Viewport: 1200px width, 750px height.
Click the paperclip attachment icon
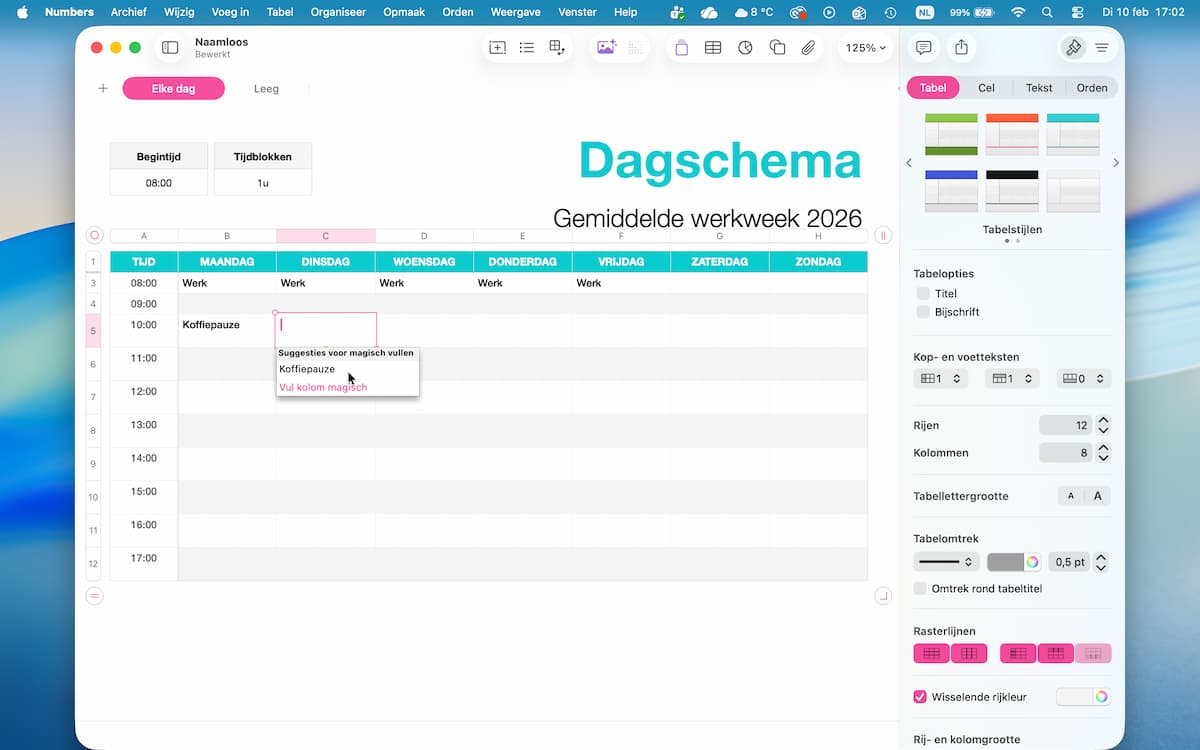point(809,48)
